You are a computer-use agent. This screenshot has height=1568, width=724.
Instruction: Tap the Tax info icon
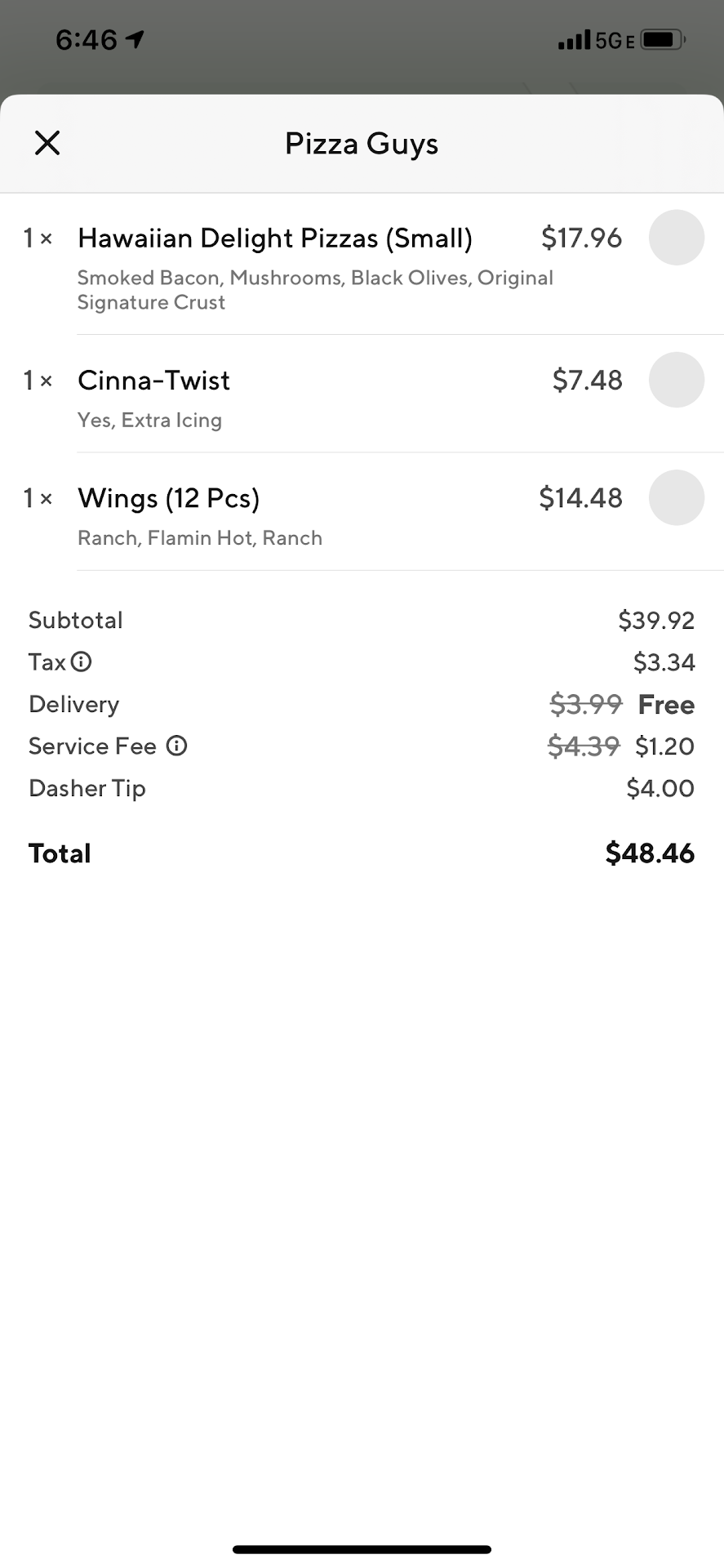click(x=82, y=661)
